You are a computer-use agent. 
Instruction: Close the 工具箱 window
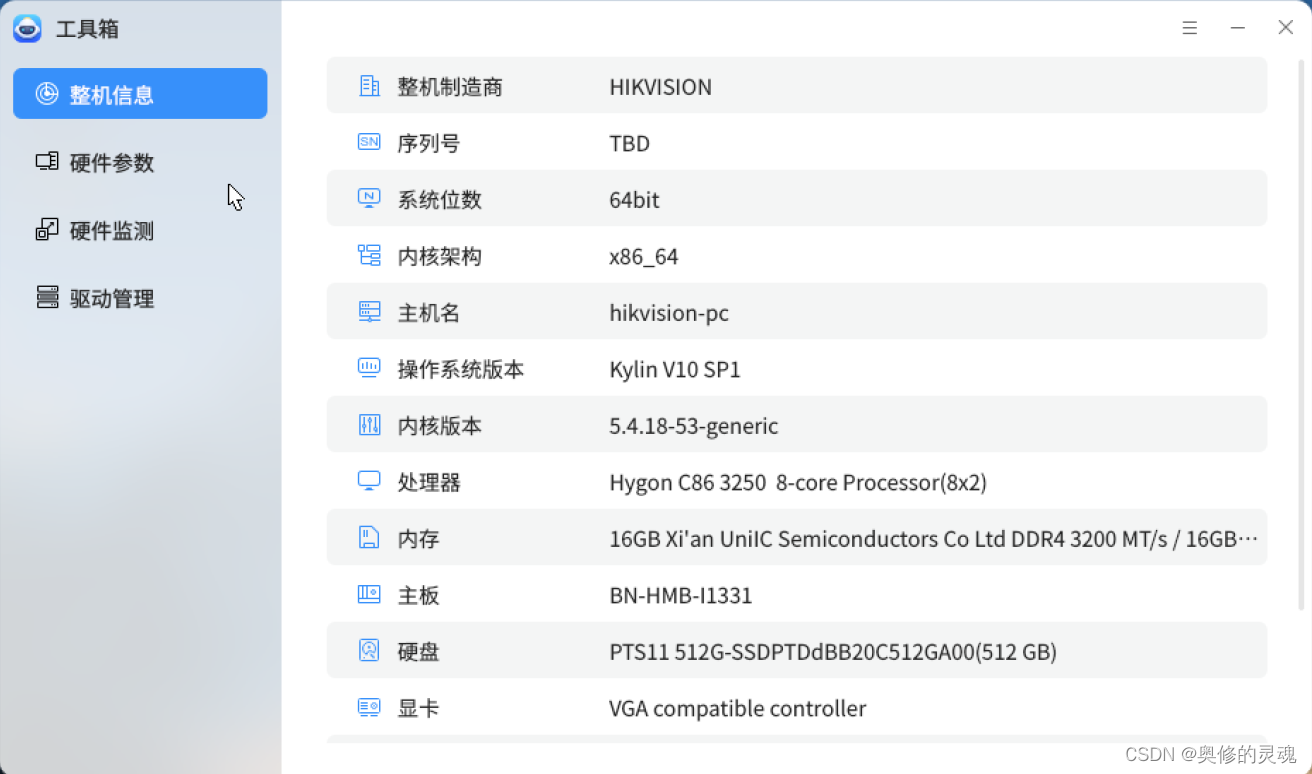point(1286,28)
